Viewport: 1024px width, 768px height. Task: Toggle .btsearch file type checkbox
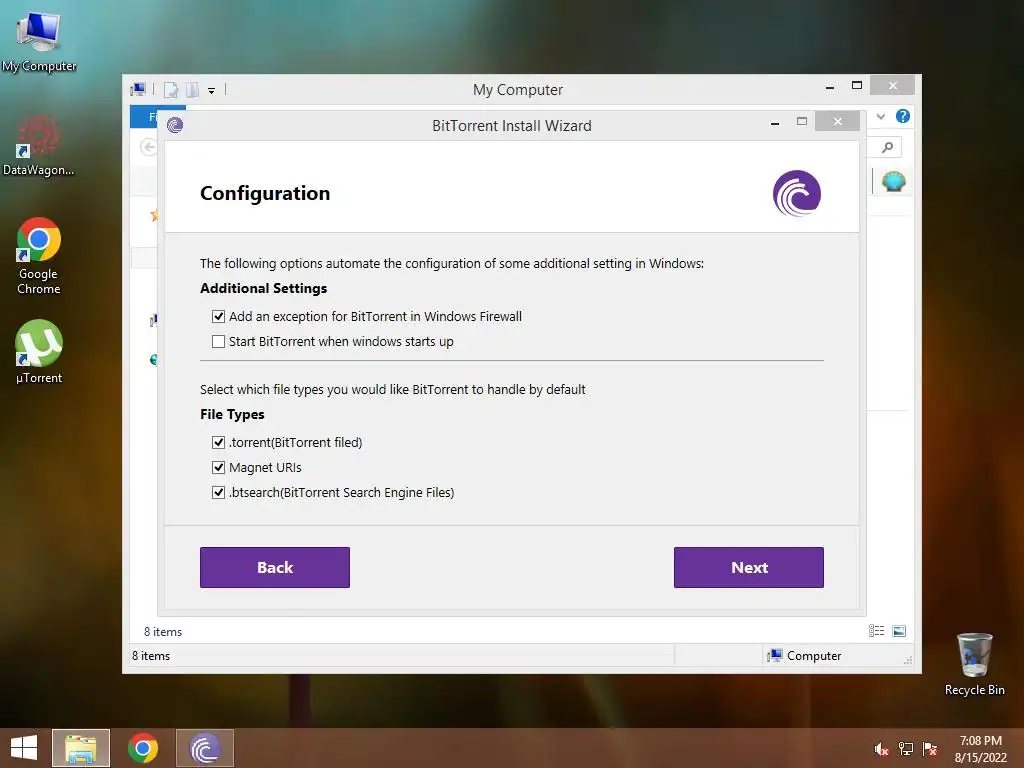218,492
